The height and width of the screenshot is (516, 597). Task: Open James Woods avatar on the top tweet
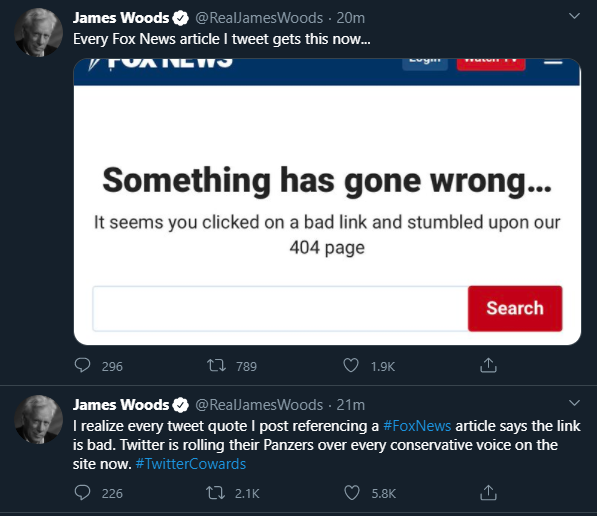click(38, 32)
